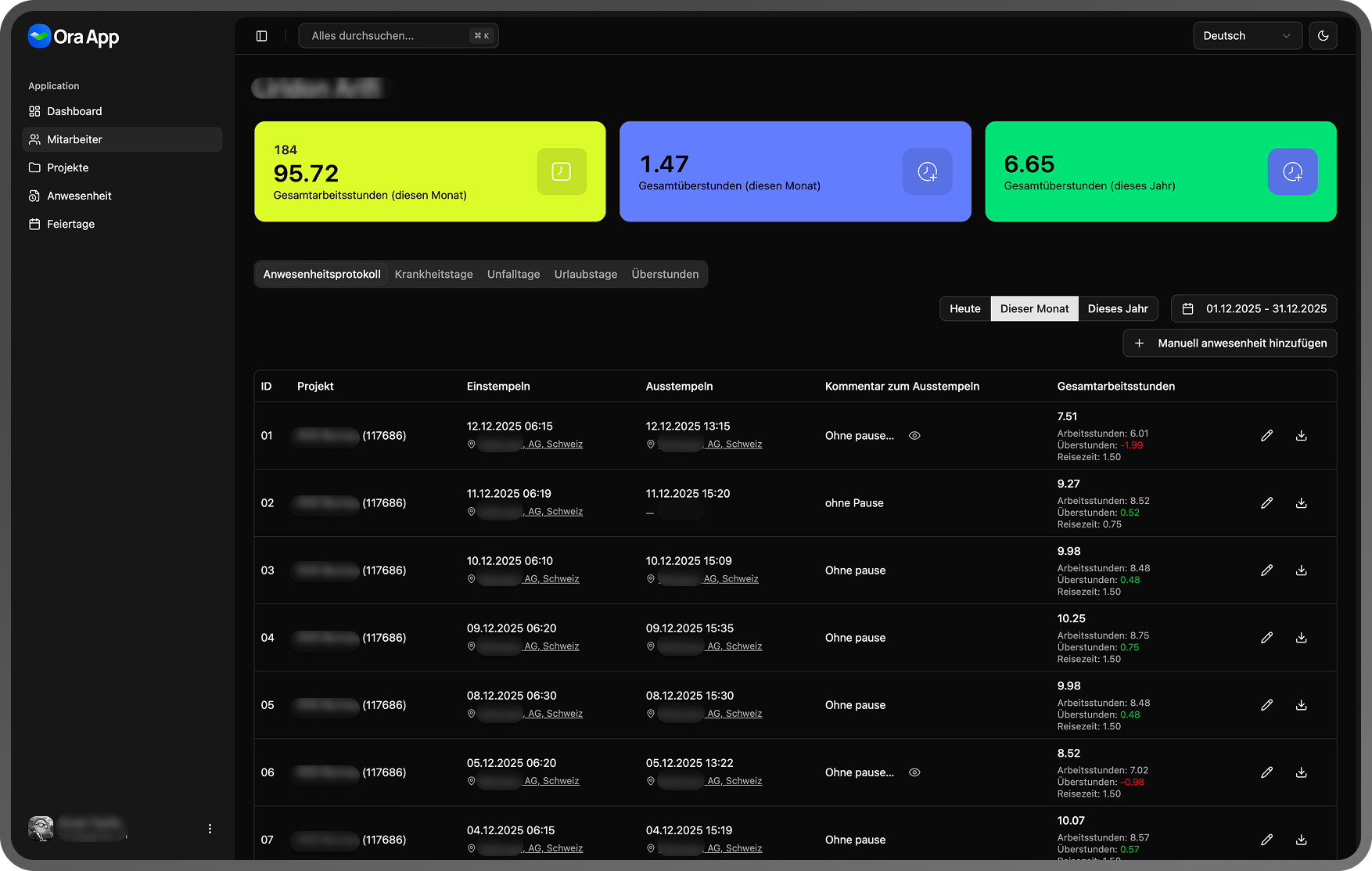Image resolution: width=1372 pixels, height=871 pixels.
Task: Open the Deutsch language dropdown
Action: tap(1247, 36)
